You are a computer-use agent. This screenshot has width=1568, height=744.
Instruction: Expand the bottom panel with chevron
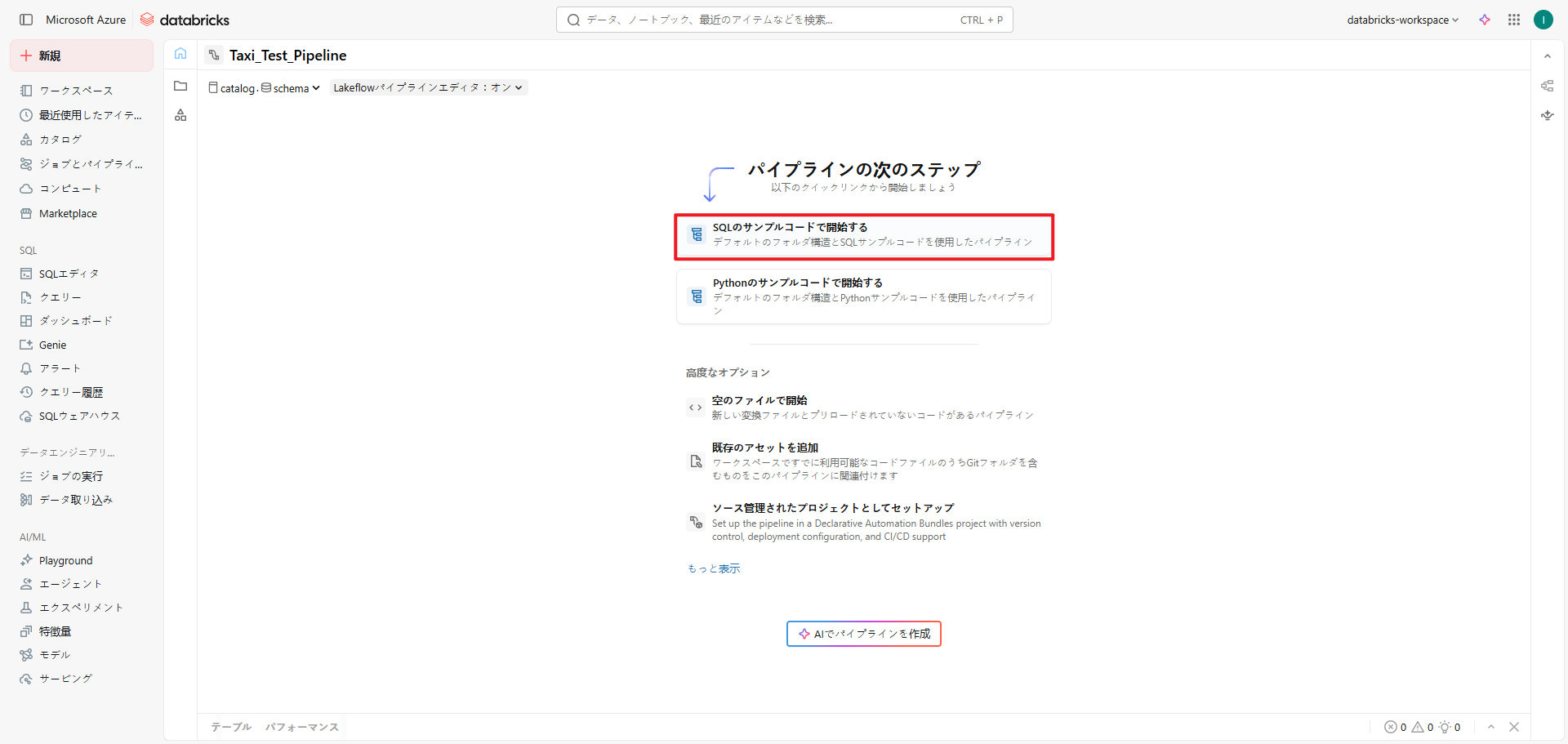coord(1491,727)
